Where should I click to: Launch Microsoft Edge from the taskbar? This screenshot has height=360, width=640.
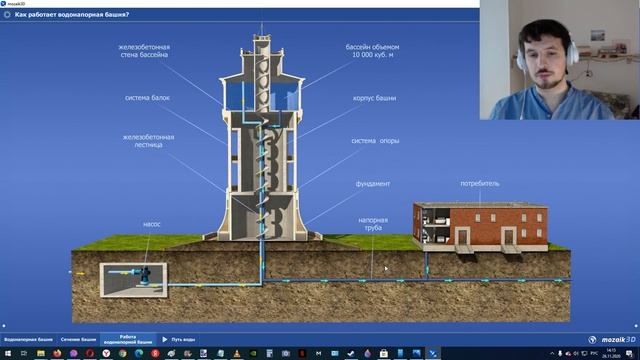tap(139, 353)
